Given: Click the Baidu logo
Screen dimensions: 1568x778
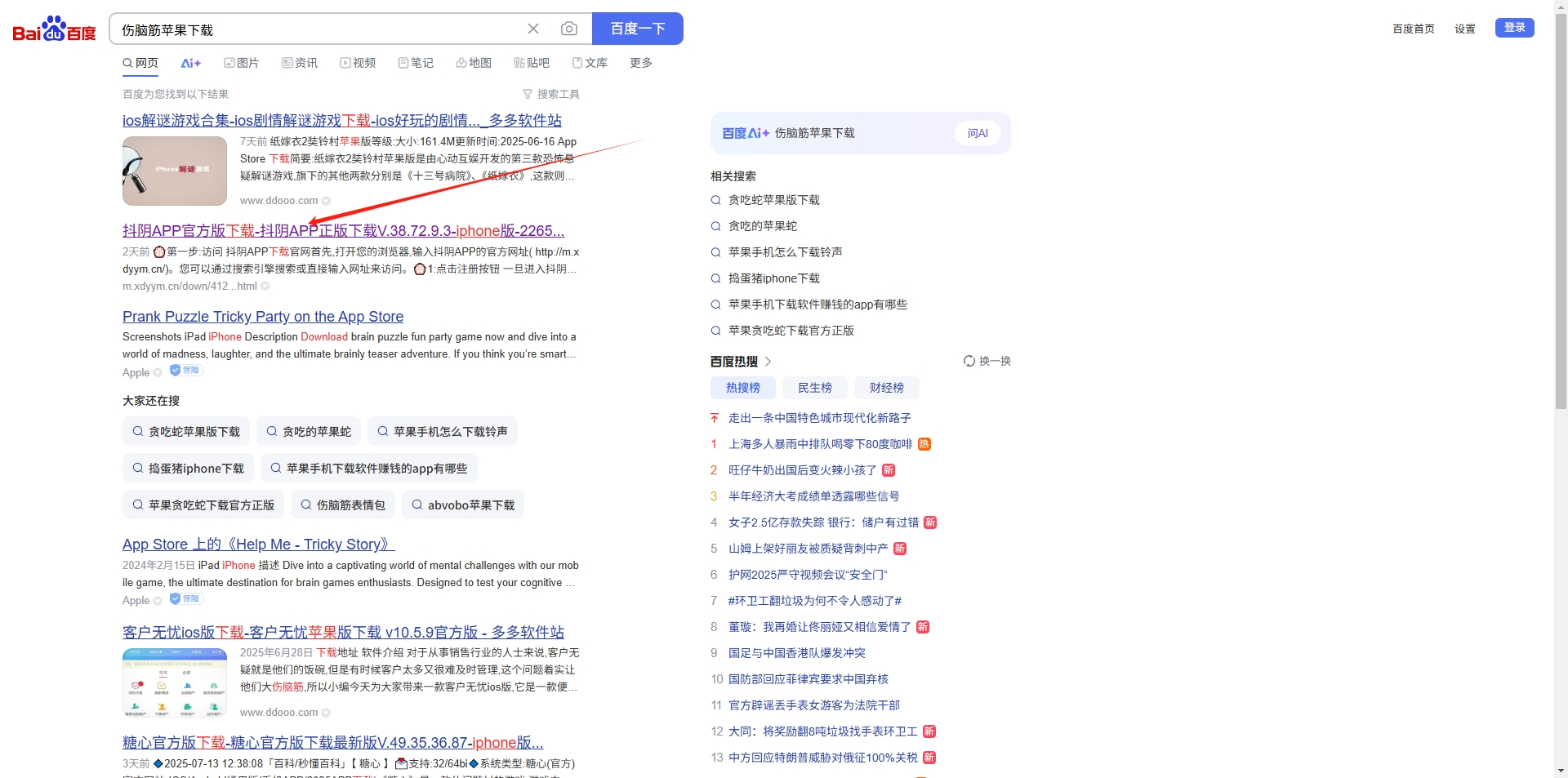Looking at the screenshot, I should [x=54, y=29].
